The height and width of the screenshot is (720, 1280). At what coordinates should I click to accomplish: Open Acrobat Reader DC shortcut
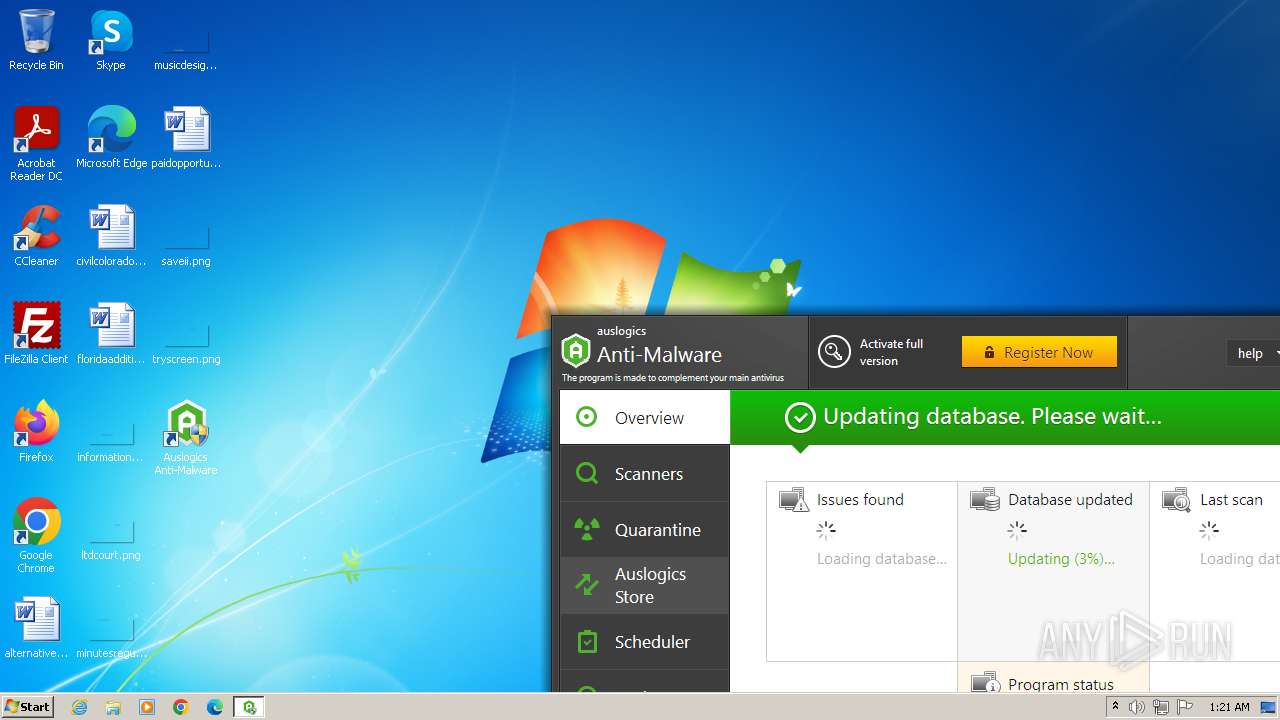tap(36, 144)
